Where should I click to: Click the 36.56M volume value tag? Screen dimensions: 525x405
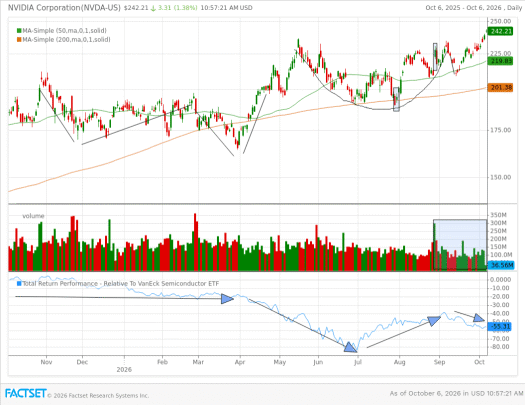pos(500,265)
